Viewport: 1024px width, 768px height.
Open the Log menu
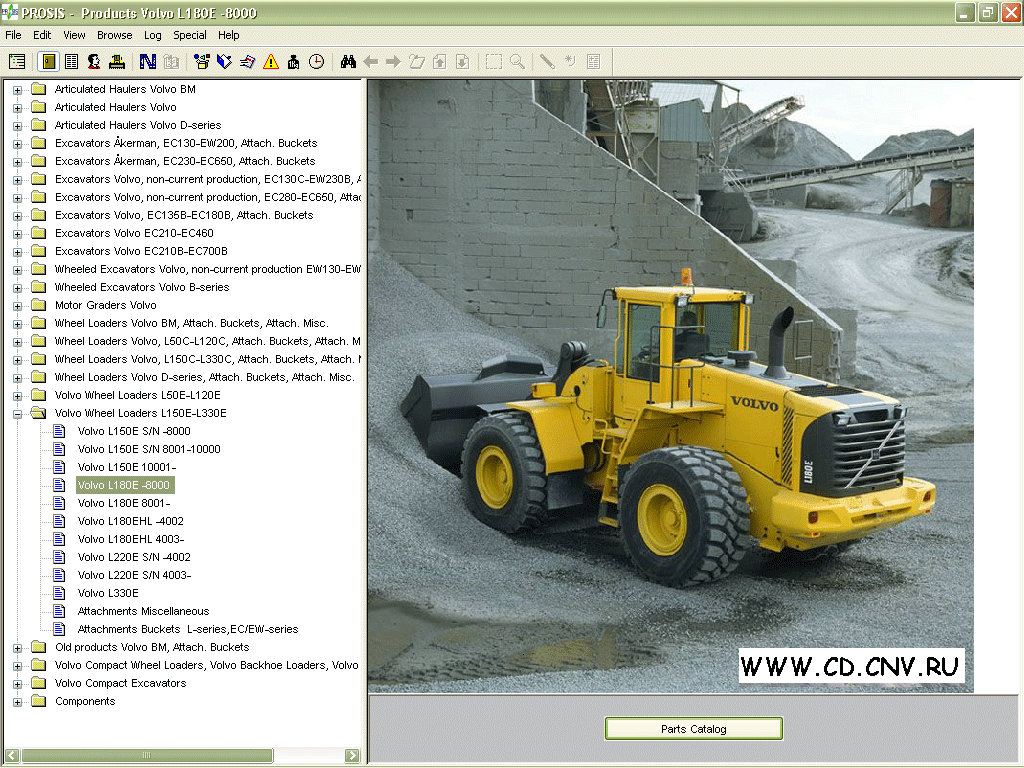(x=152, y=35)
